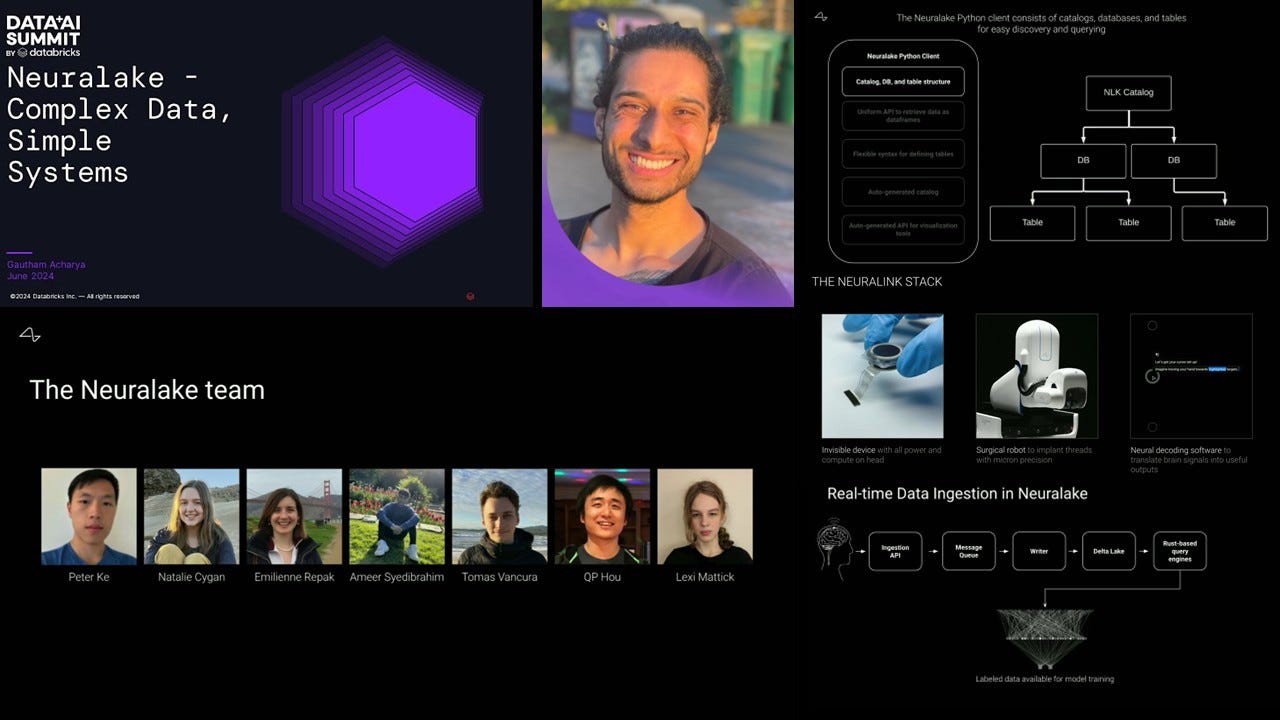
Task: Click the rightmost 'Table' node
Action: point(1225,223)
